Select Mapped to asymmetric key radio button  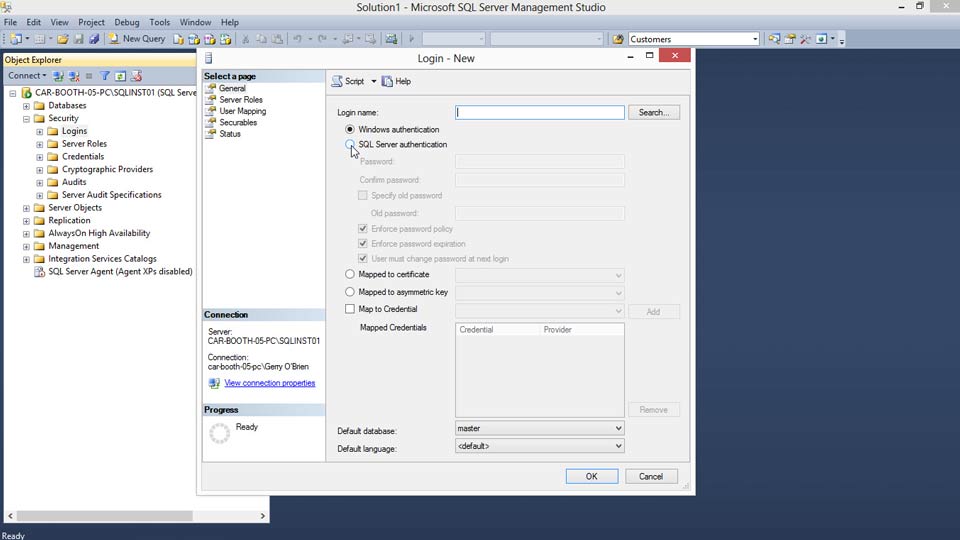pyautogui.click(x=350, y=292)
